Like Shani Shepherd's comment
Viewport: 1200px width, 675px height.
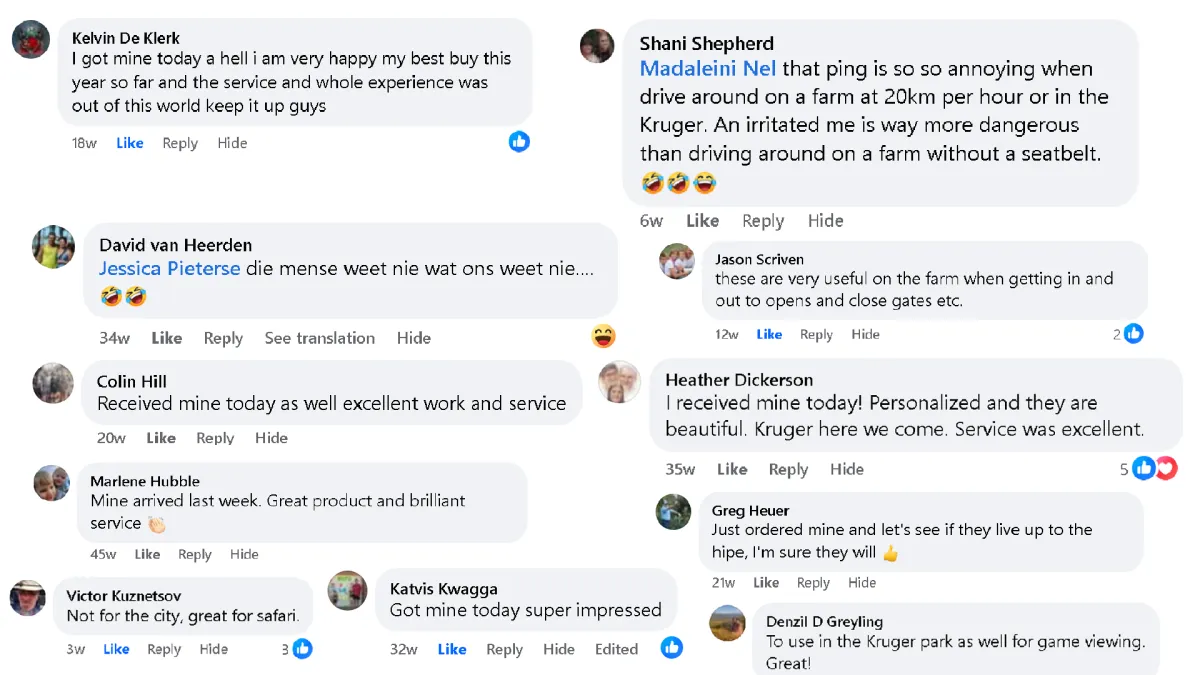(x=702, y=221)
